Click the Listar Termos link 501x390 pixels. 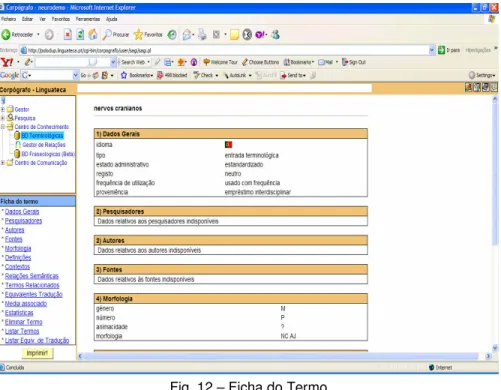pyautogui.click(x=22, y=331)
